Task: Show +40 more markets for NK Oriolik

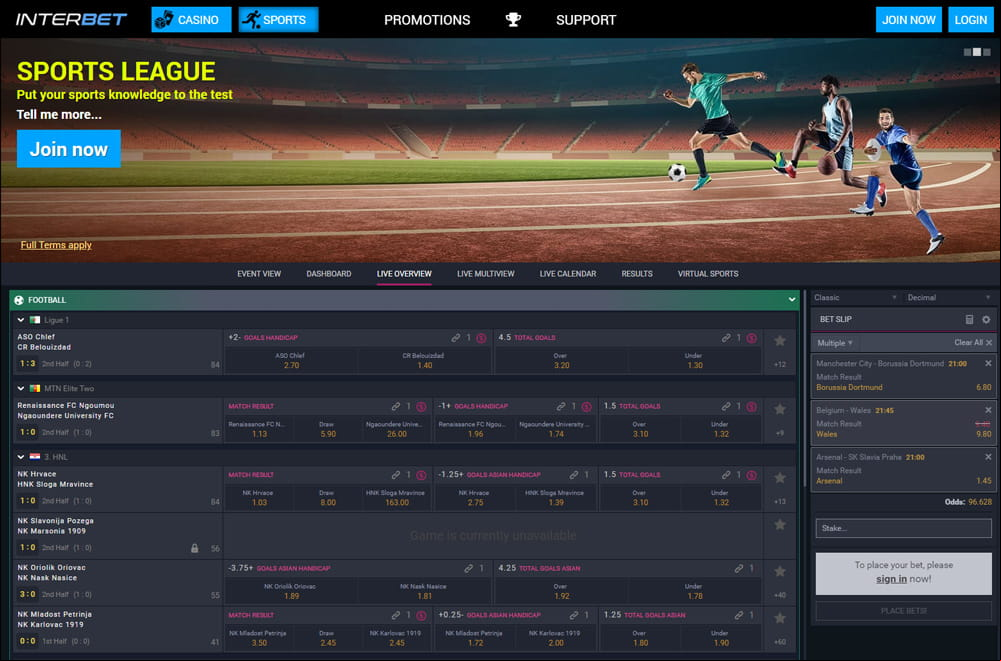Action: pyautogui.click(x=779, y=595)
